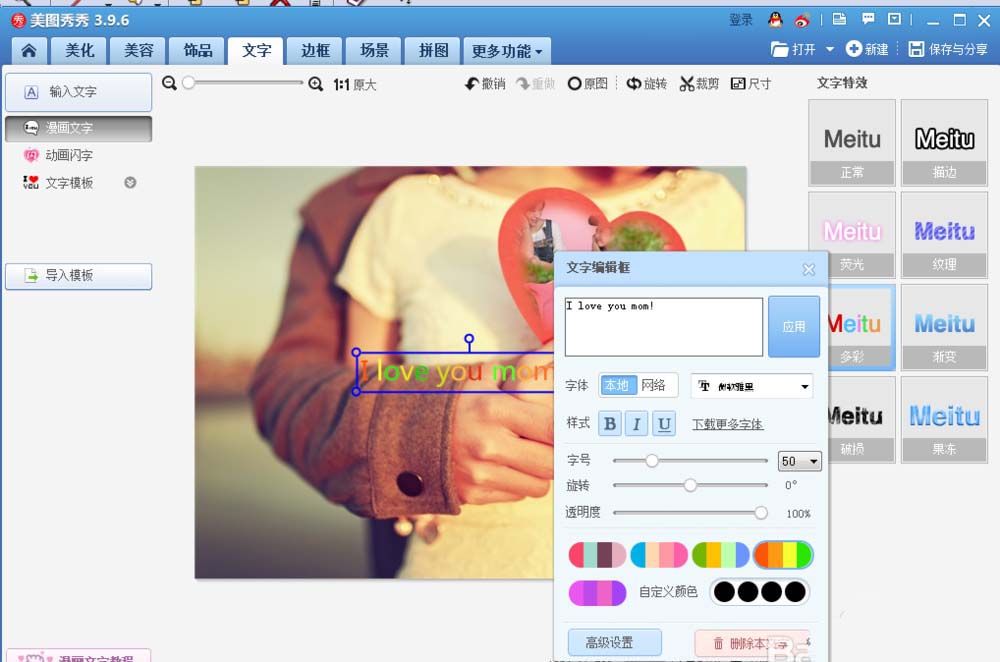Image resolution: width=1000 pixels, height=662 pixels.
Task: Open the 拼图 tab
Action: (x=433, y=50)
